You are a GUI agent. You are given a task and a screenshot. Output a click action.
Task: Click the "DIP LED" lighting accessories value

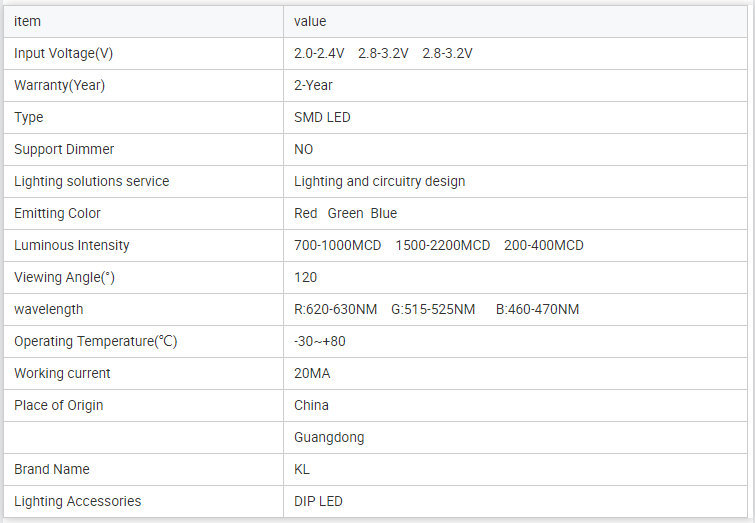[318, 501]
